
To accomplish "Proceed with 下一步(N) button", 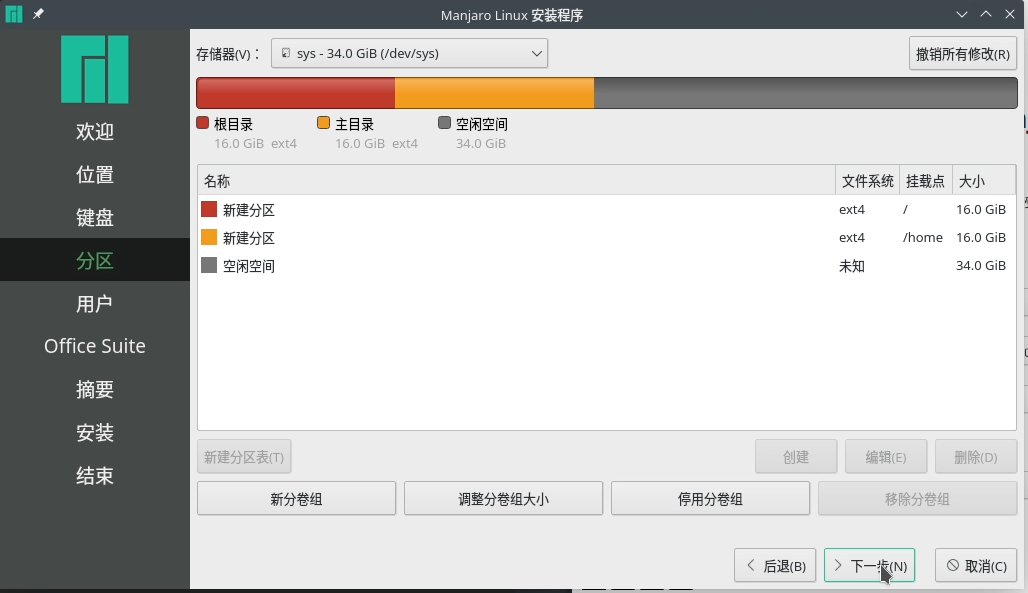I will 869,565.
